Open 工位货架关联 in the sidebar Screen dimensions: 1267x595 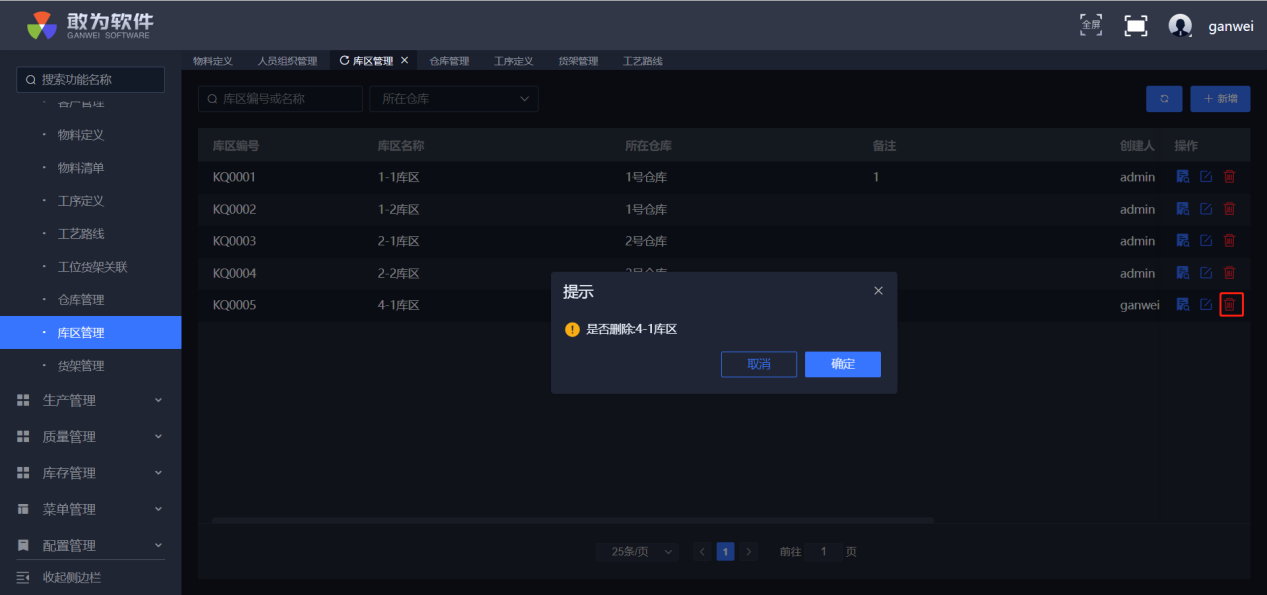click(93, 267)
